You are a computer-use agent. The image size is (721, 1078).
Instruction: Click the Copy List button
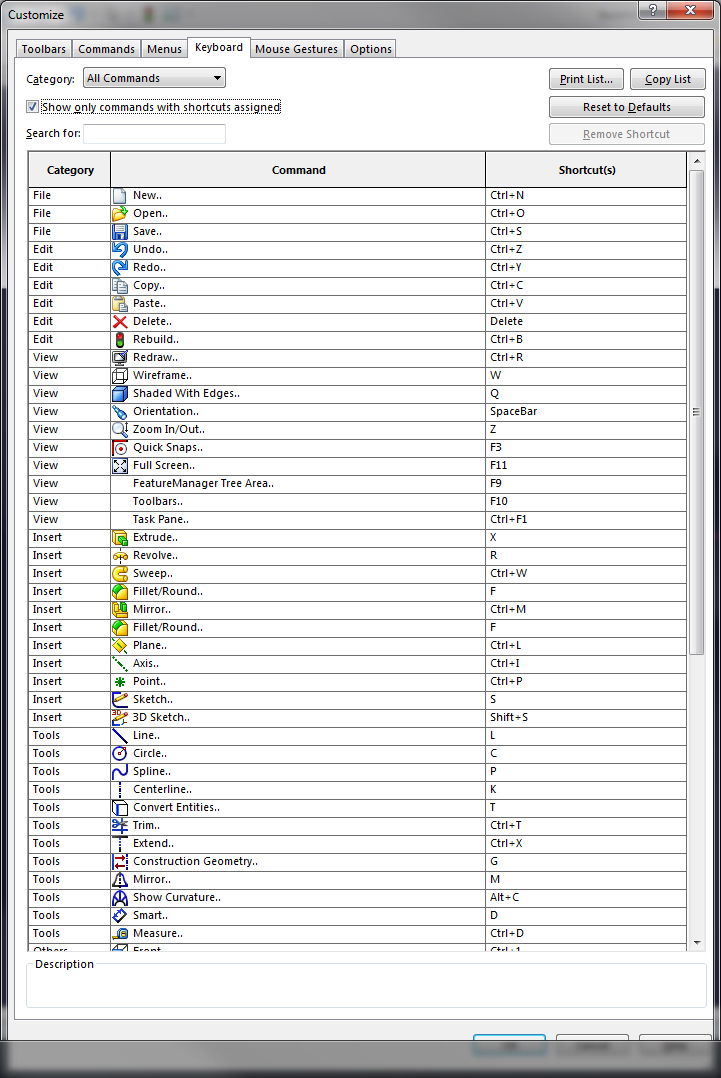click(x=667, y=79)
